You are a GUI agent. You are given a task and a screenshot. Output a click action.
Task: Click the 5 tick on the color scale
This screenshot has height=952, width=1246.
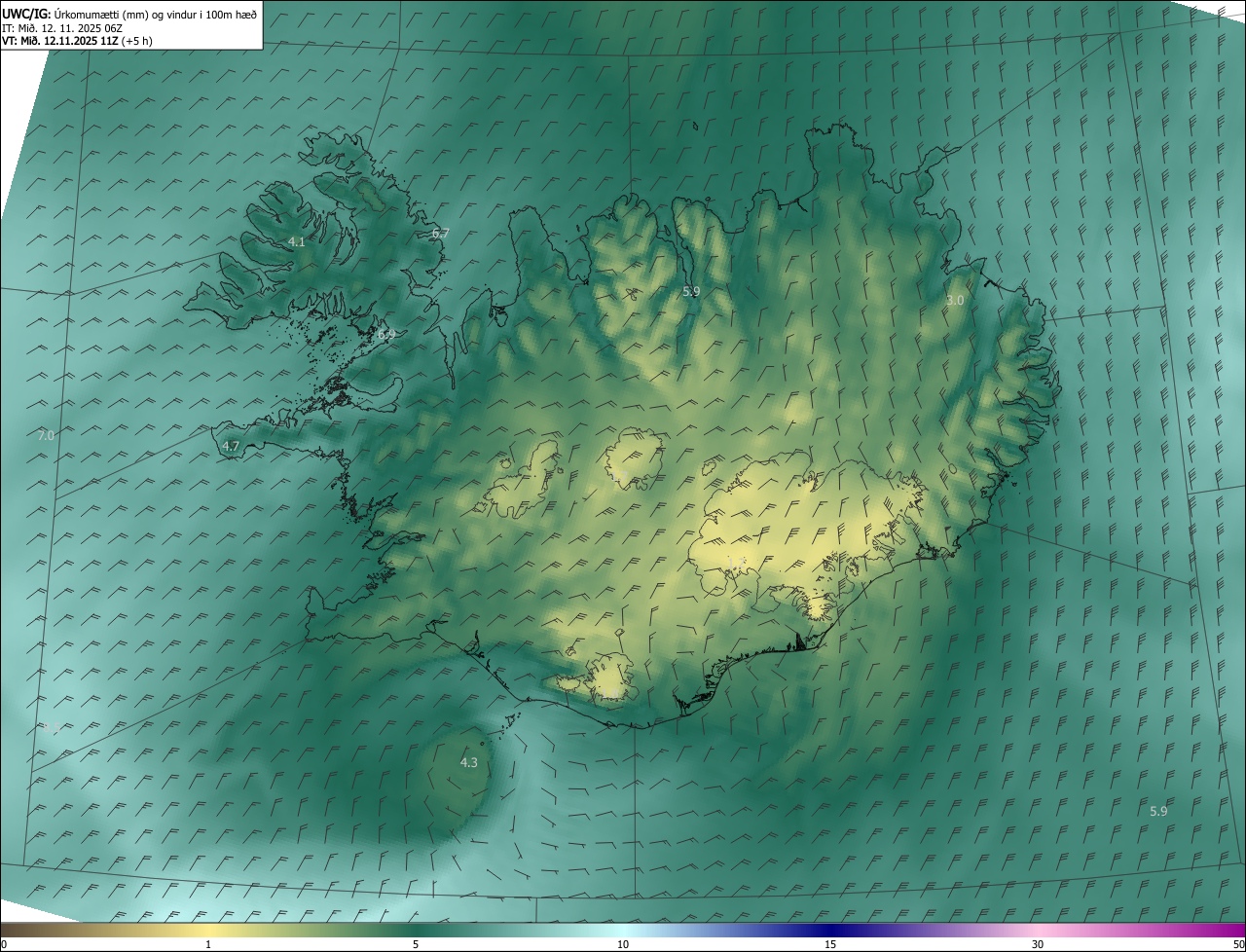pyautogui.click(x=416, y=944)
